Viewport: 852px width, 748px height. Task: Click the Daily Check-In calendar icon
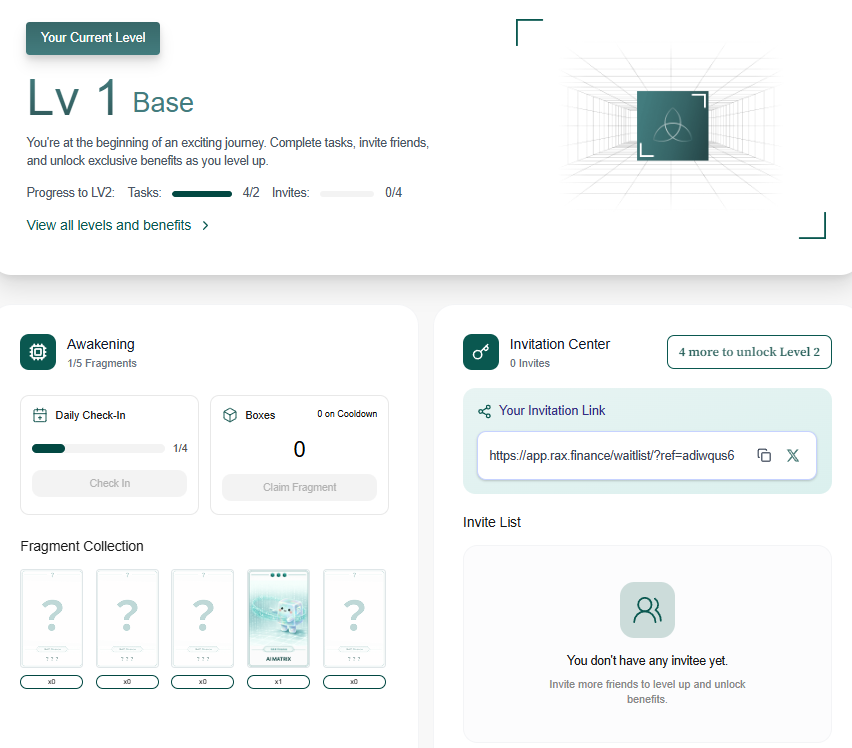coord(40,415)
